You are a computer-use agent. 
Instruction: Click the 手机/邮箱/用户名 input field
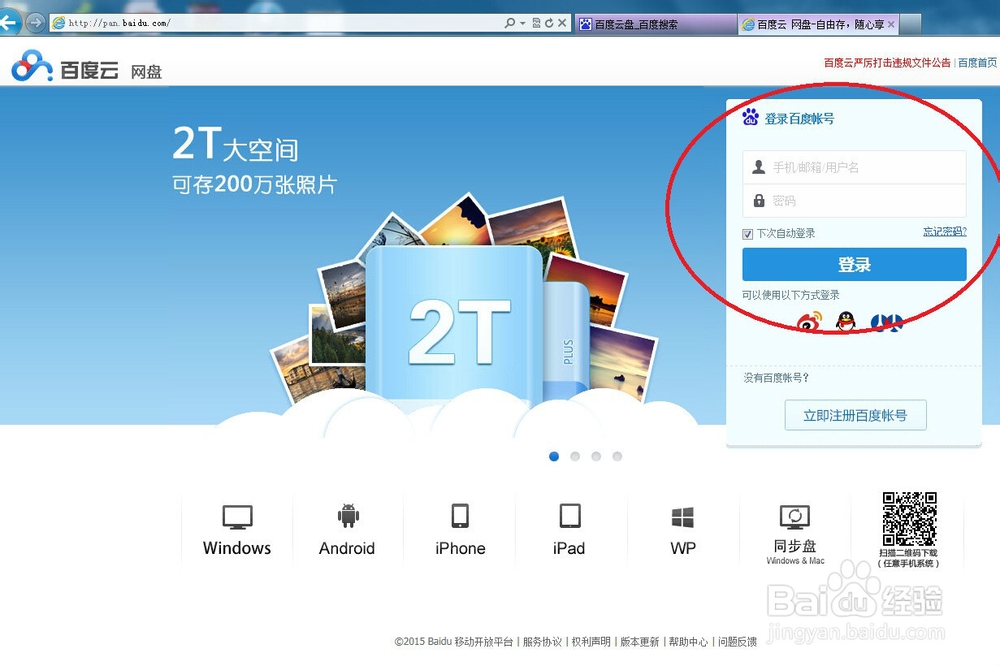[x=854, y=167]
